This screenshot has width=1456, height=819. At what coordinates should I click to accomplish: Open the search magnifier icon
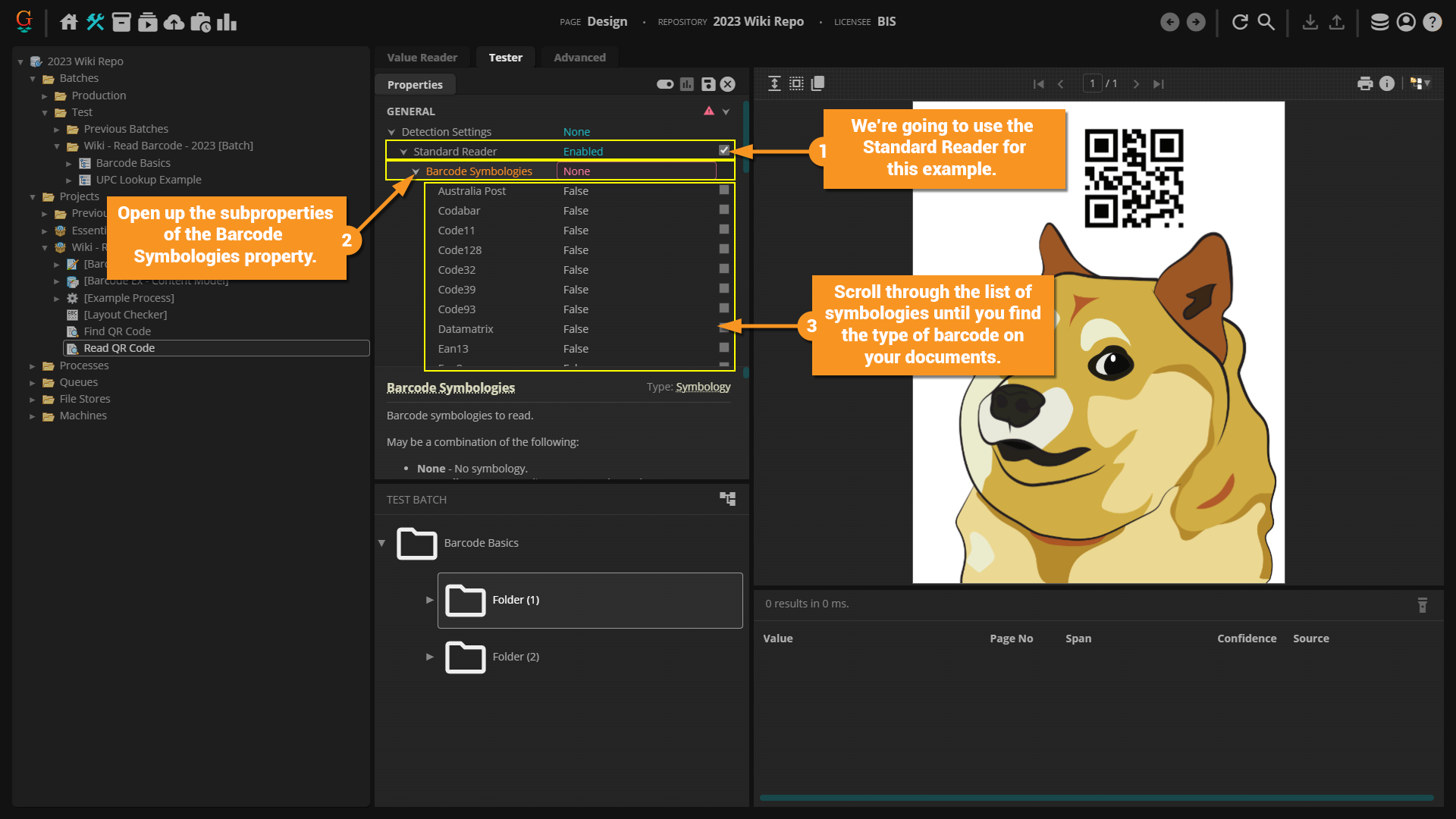coord(1266,22)
